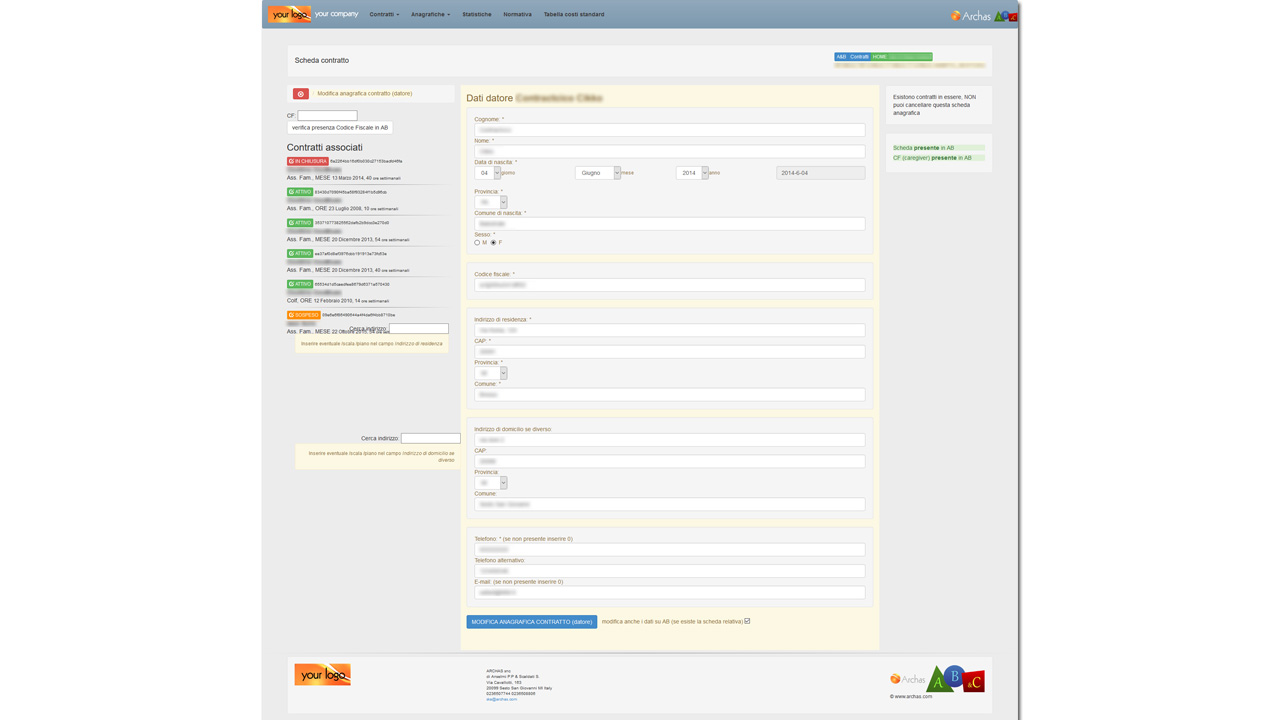Click the green HOME breadcrumb bar
Screen dimensions: 1280x720
pyautogui.click(x=900, y=57)
